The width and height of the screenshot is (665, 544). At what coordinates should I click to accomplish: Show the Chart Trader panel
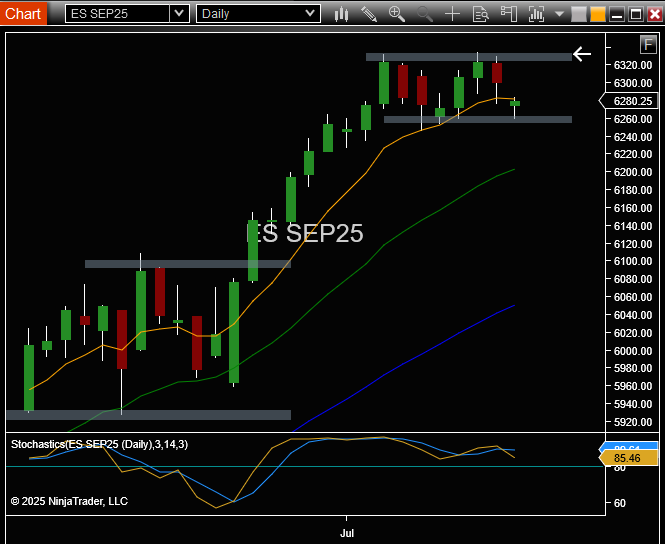(509, 14)
